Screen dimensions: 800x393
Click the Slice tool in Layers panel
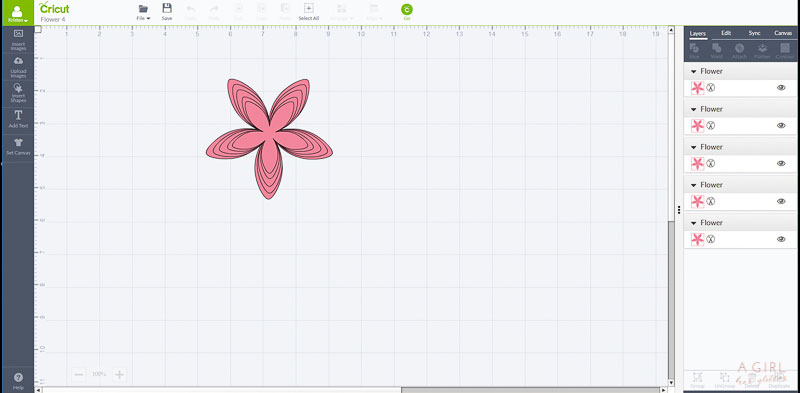(694, 51)
